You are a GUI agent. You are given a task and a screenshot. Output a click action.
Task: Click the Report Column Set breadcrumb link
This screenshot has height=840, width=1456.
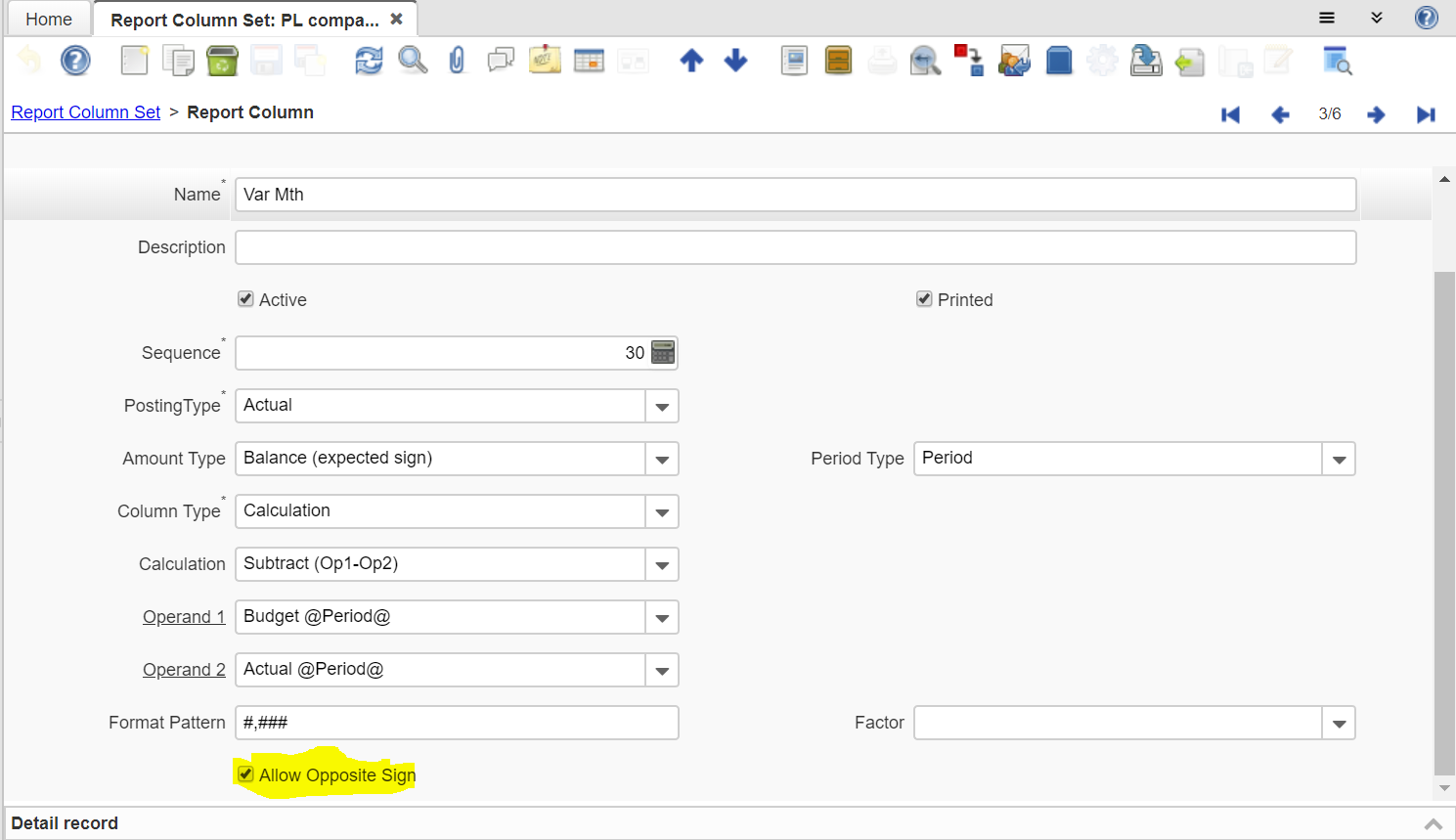(x=86, y=112)
